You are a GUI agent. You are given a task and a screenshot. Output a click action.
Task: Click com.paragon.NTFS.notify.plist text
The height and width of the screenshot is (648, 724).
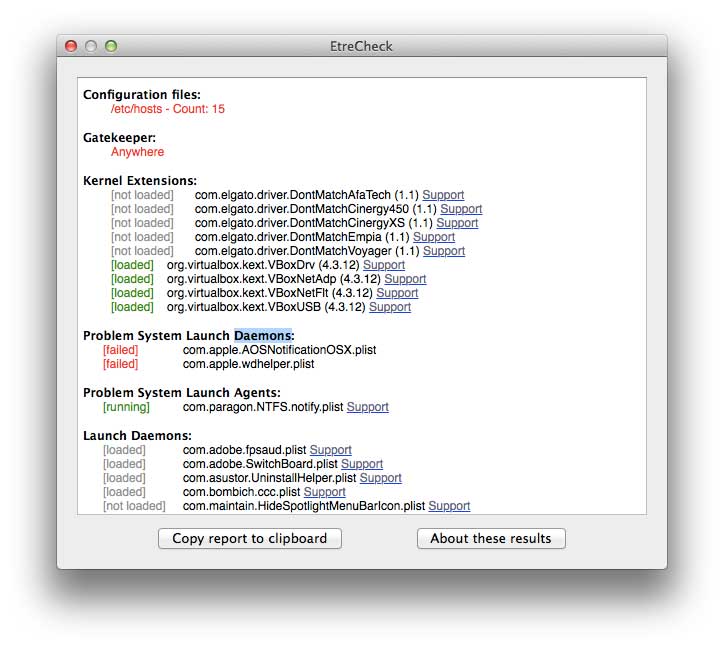(263, 407)
